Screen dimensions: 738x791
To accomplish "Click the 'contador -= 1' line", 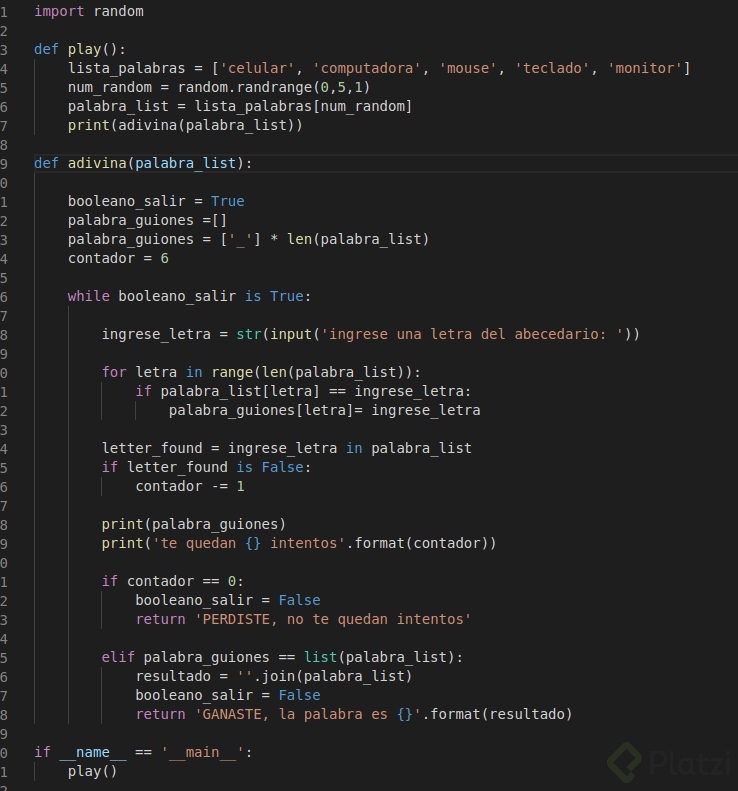I will [x=190, y=486].
